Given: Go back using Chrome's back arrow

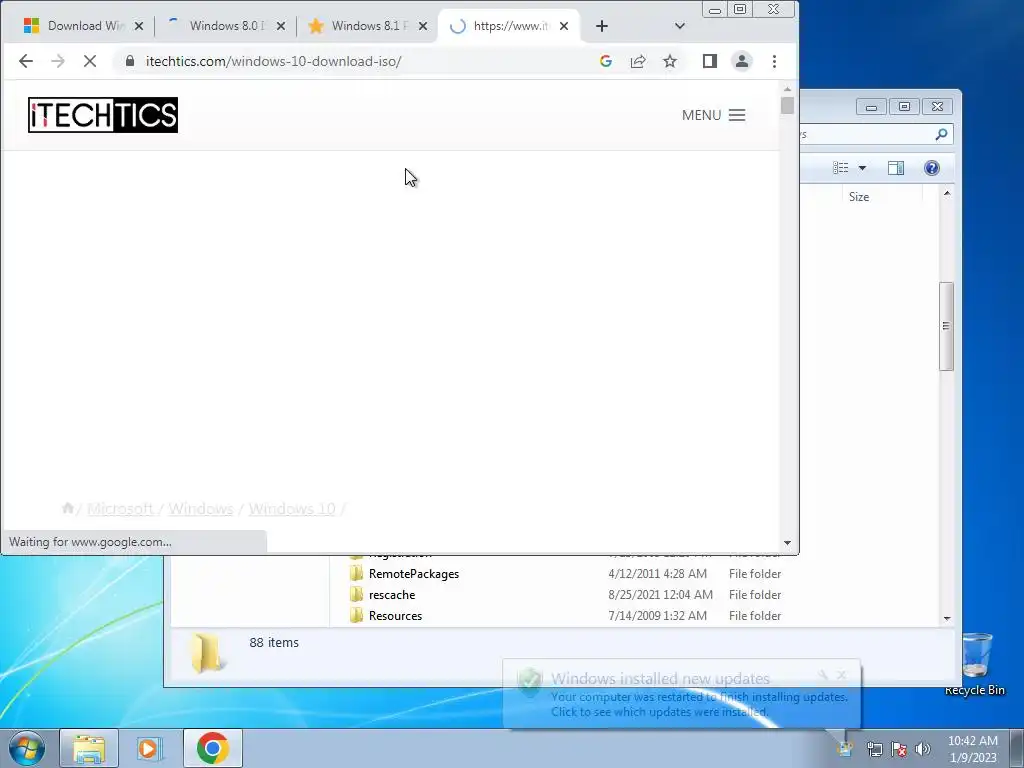Looking at the screenshot, I should click(25, 61).
